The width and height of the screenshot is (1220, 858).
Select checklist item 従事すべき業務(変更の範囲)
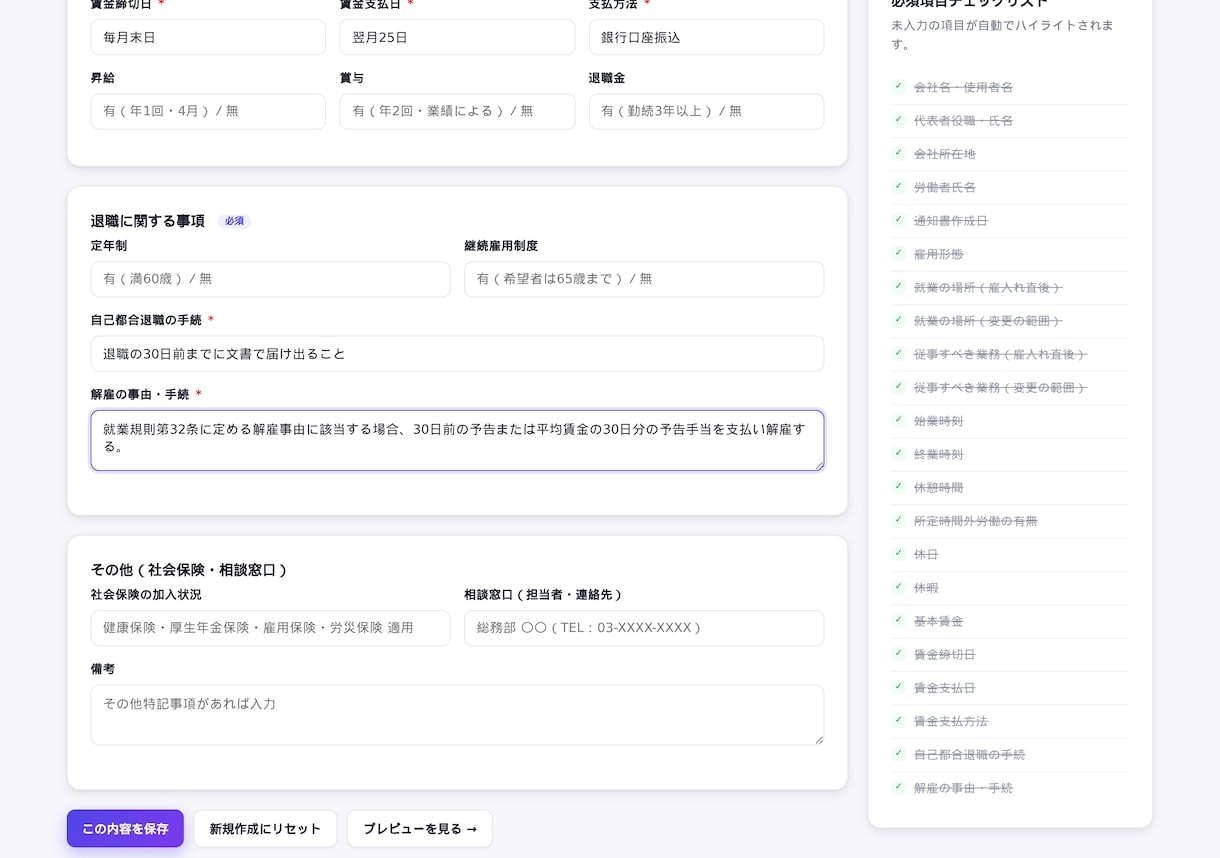(1010, 388)
